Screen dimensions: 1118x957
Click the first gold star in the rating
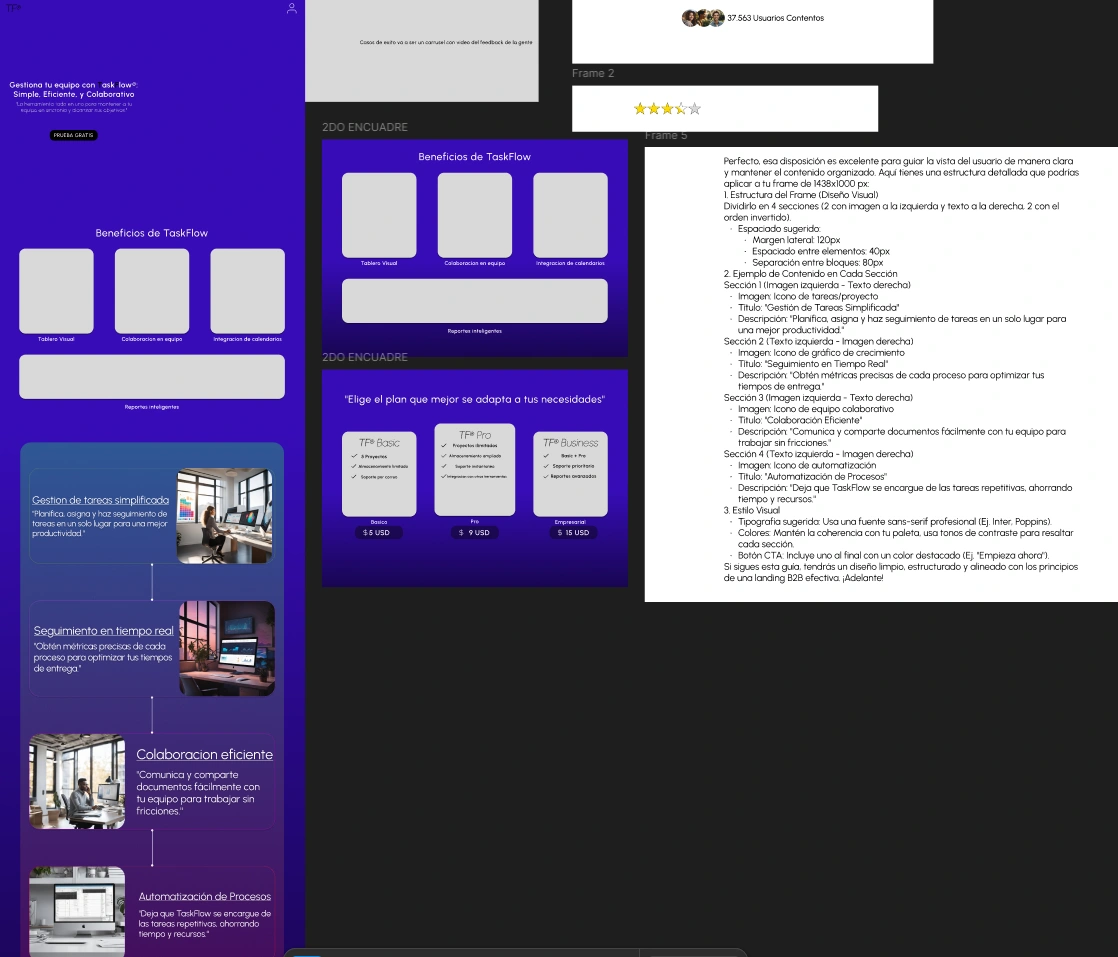point(640,108)
